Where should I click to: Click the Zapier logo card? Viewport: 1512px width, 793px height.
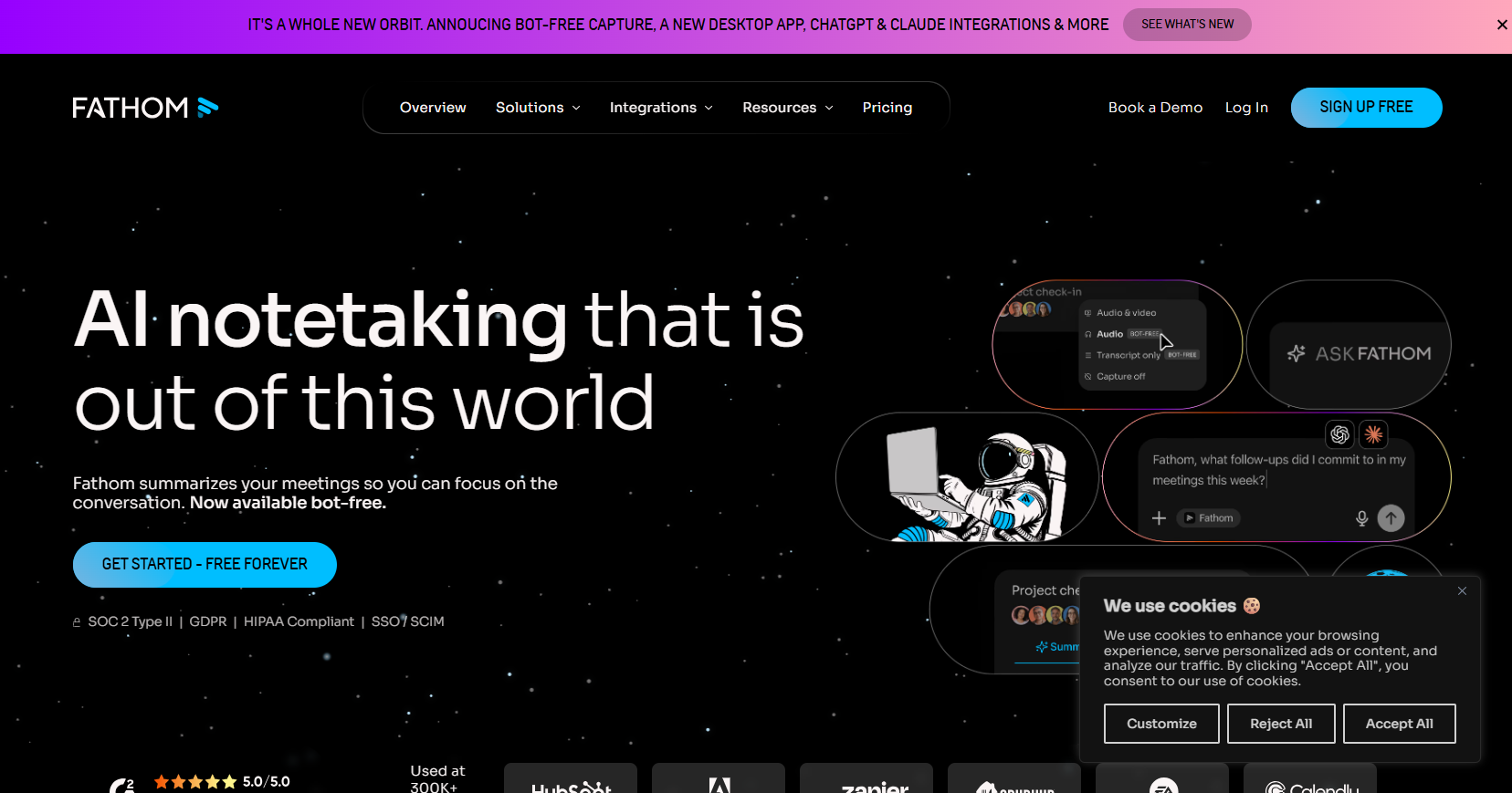(866, 778)
